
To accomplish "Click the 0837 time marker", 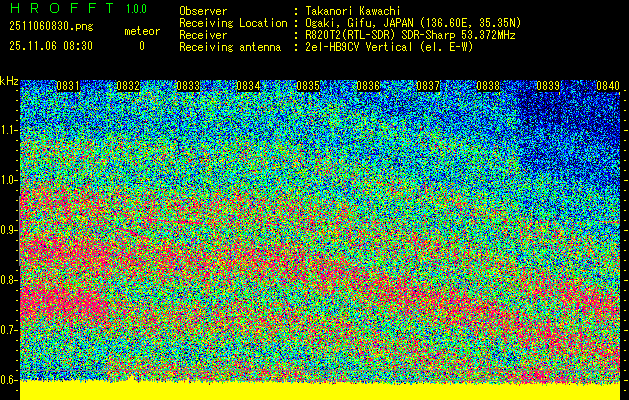I will tap(428, 86).
